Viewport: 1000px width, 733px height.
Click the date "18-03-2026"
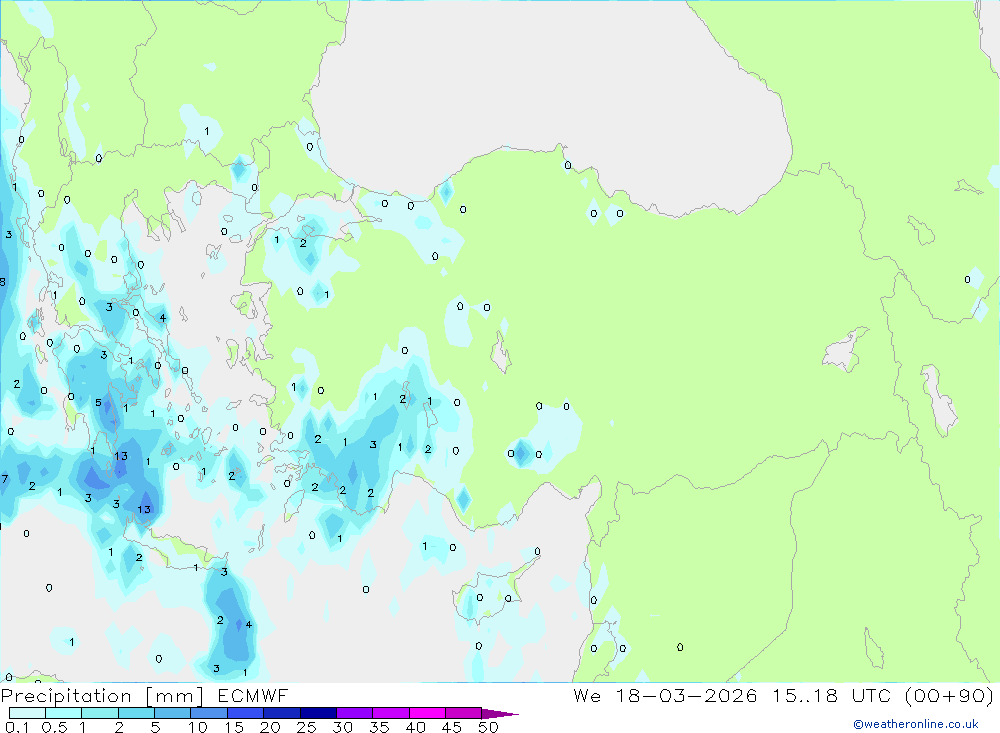tap(686, 695)
